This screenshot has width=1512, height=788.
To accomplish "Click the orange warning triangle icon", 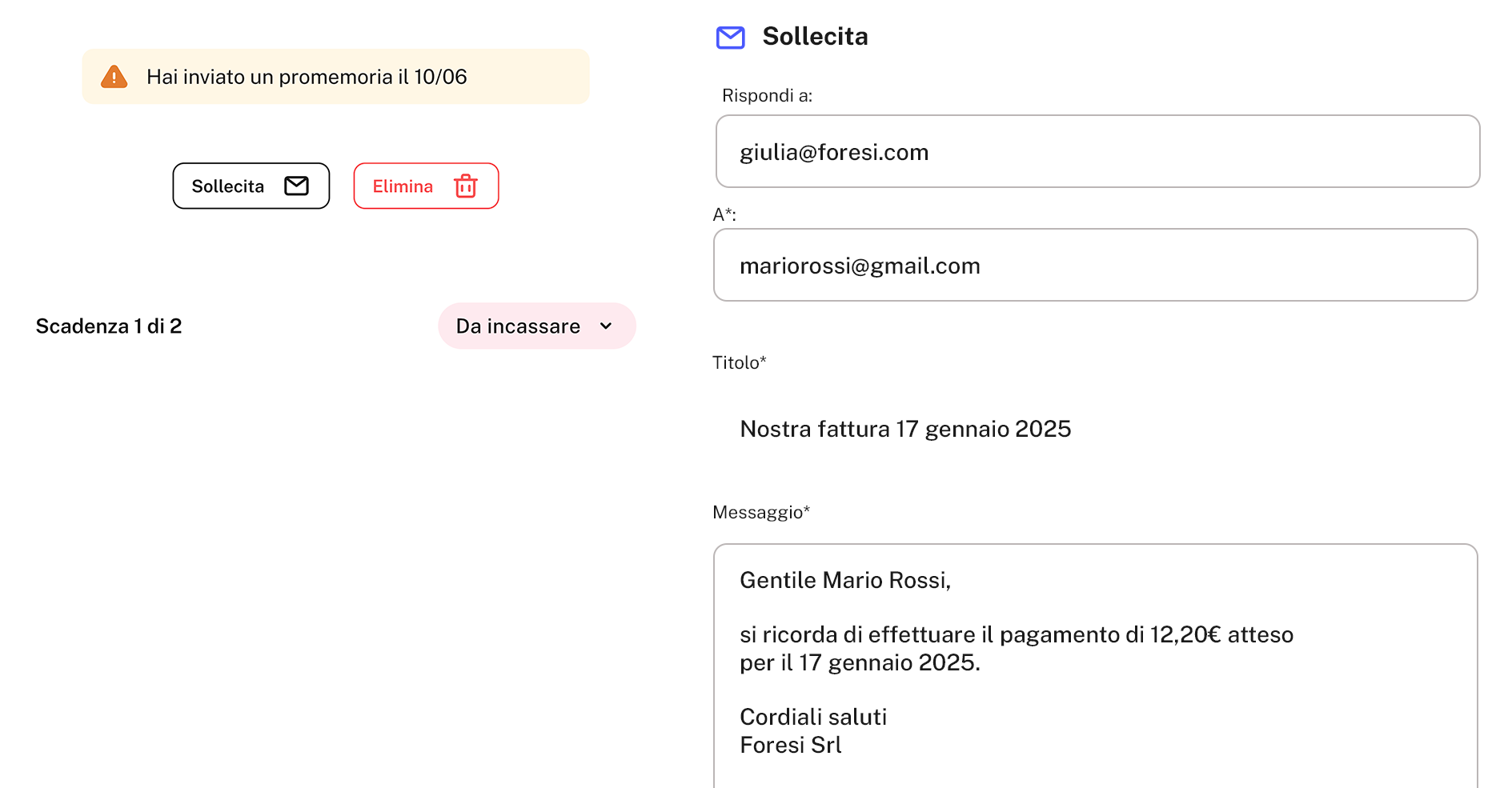I will click(x=114, y=77).
